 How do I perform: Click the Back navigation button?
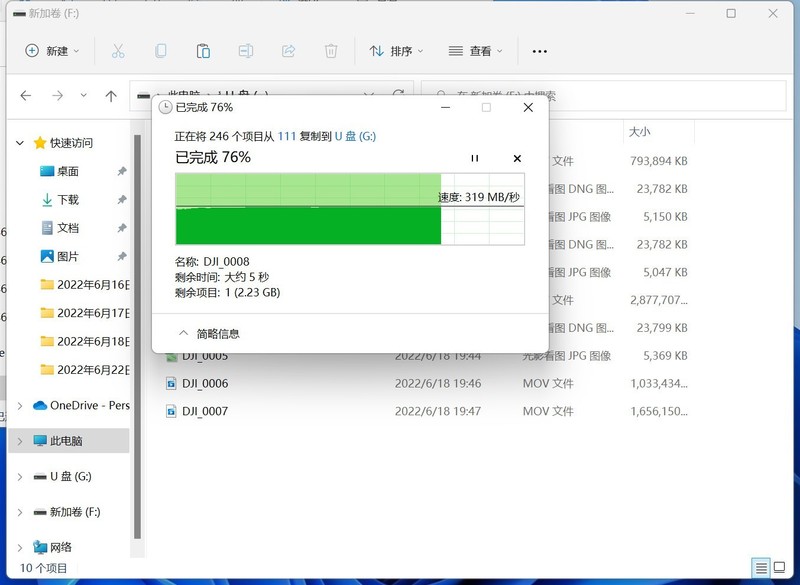tap(25, 96)
